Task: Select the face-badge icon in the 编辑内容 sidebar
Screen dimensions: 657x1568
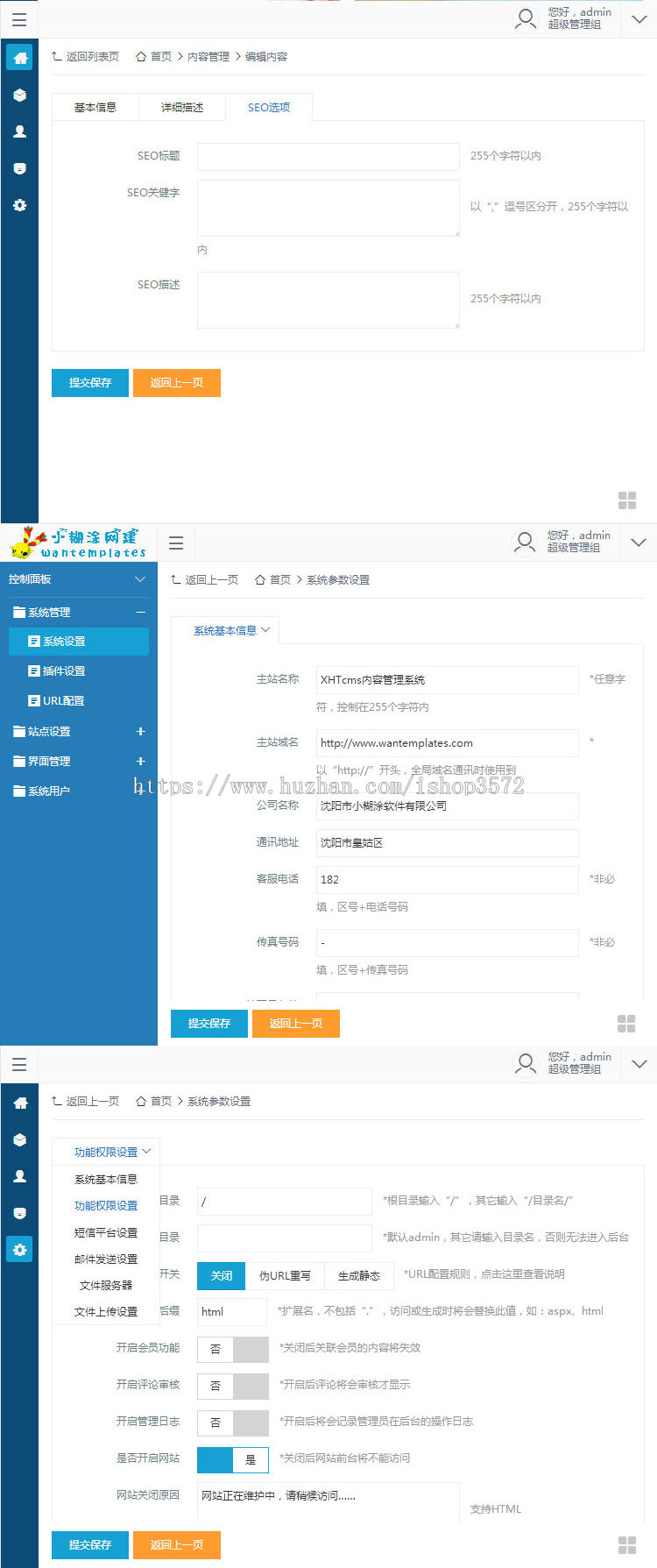Action: [19, 168]
